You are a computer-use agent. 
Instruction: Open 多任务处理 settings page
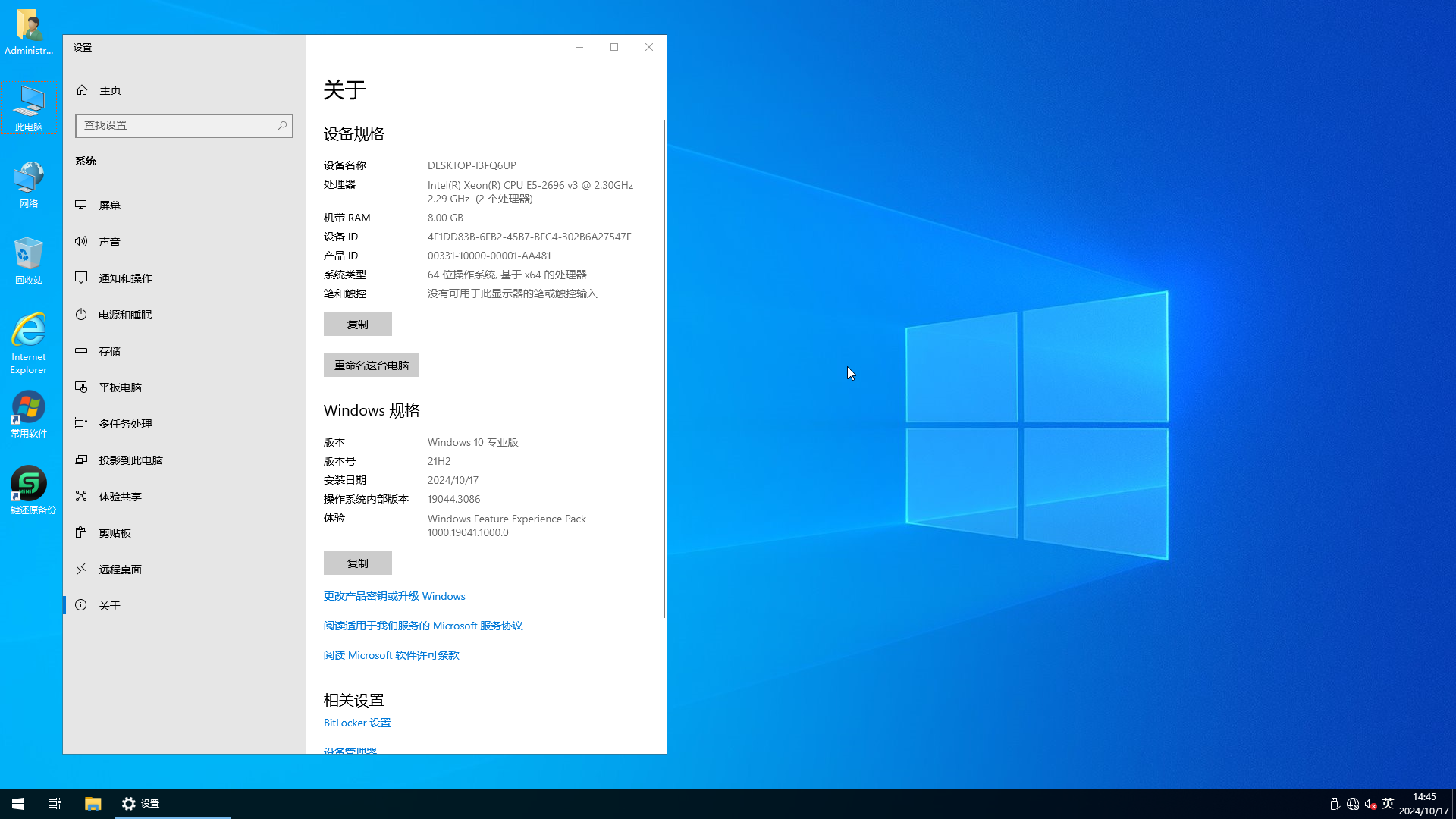click(184, 423)
